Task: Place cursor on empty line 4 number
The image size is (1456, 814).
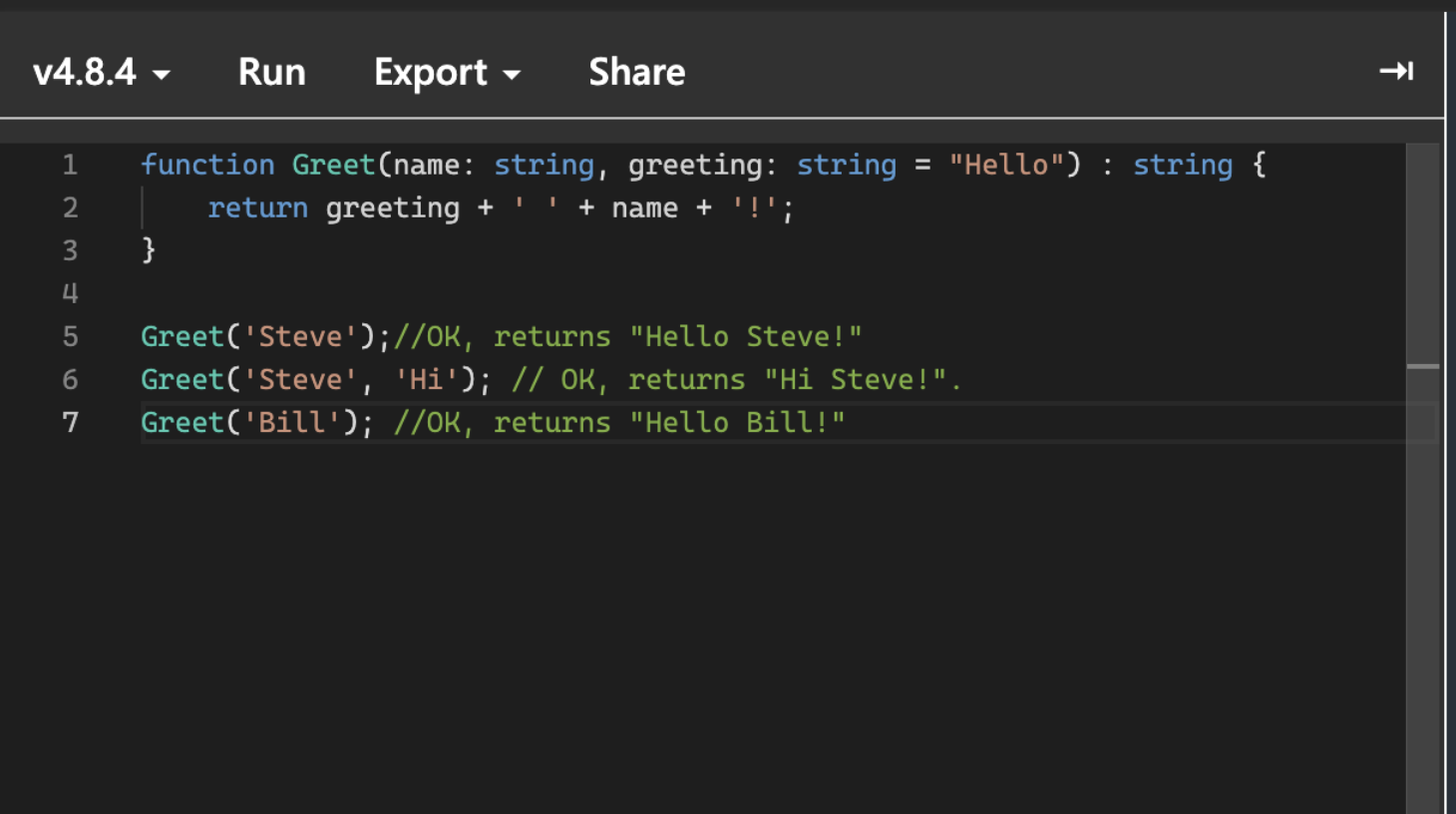Action: click(x=70, y=293)
